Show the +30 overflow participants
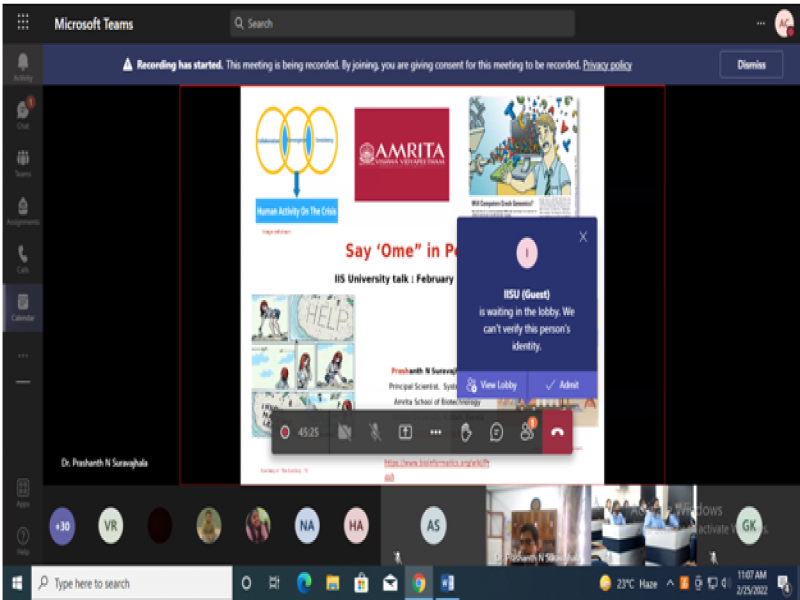Screen dimensions: 800x600 pos(62,525)
